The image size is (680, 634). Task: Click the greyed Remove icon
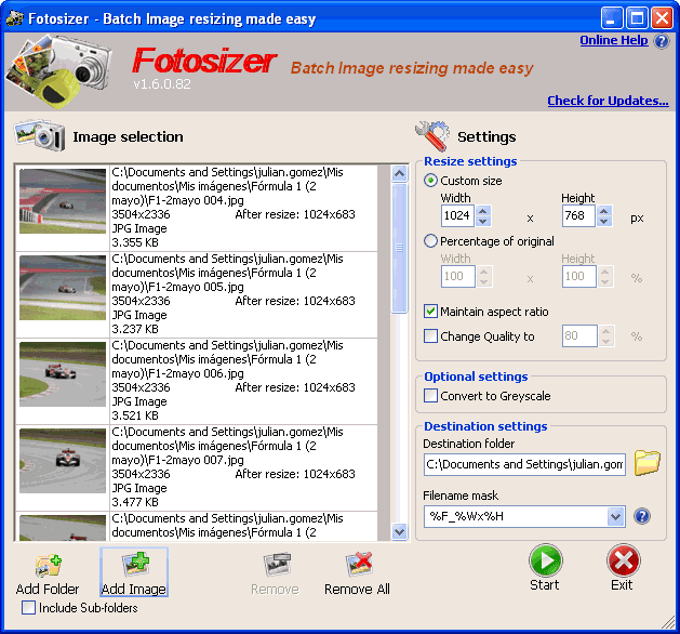coord(277,564)
